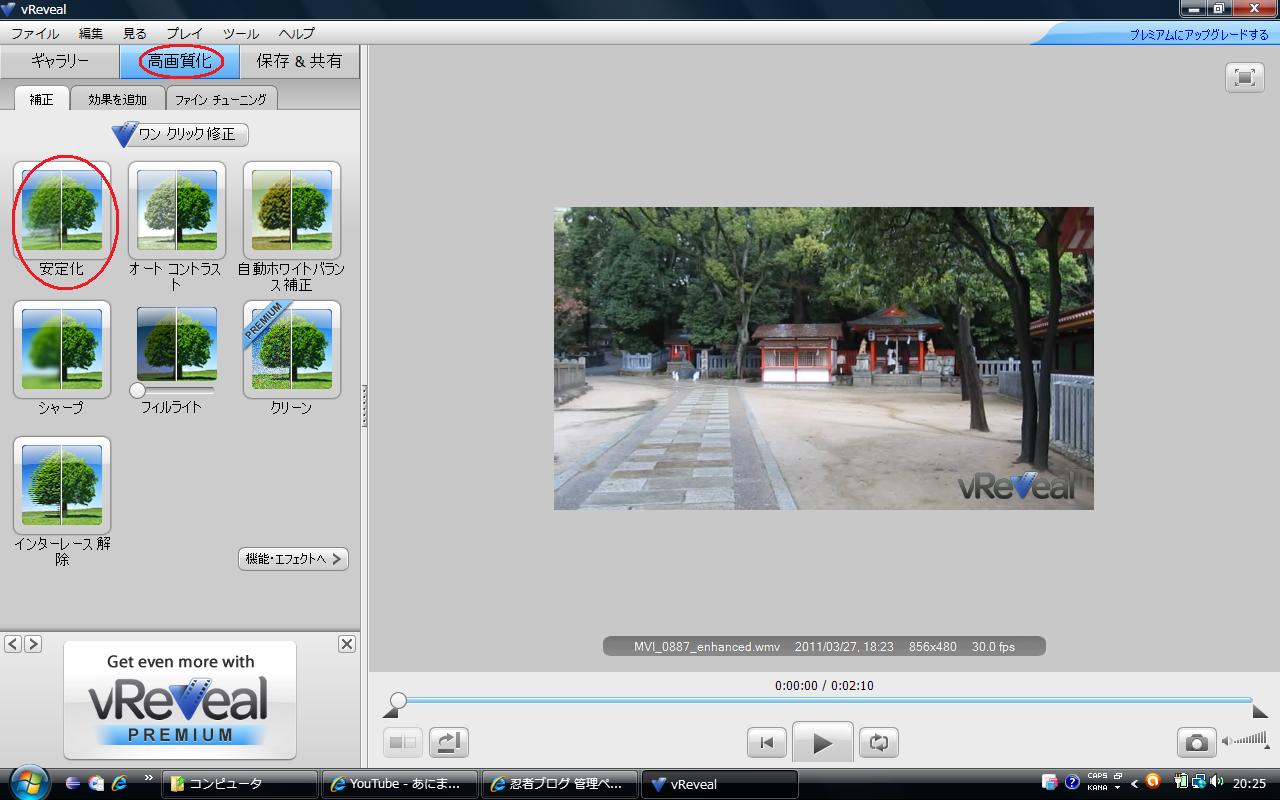The height and width of the screenshot is (800, 1280).
Task: Close the ad panel
Action: point(347,644)
